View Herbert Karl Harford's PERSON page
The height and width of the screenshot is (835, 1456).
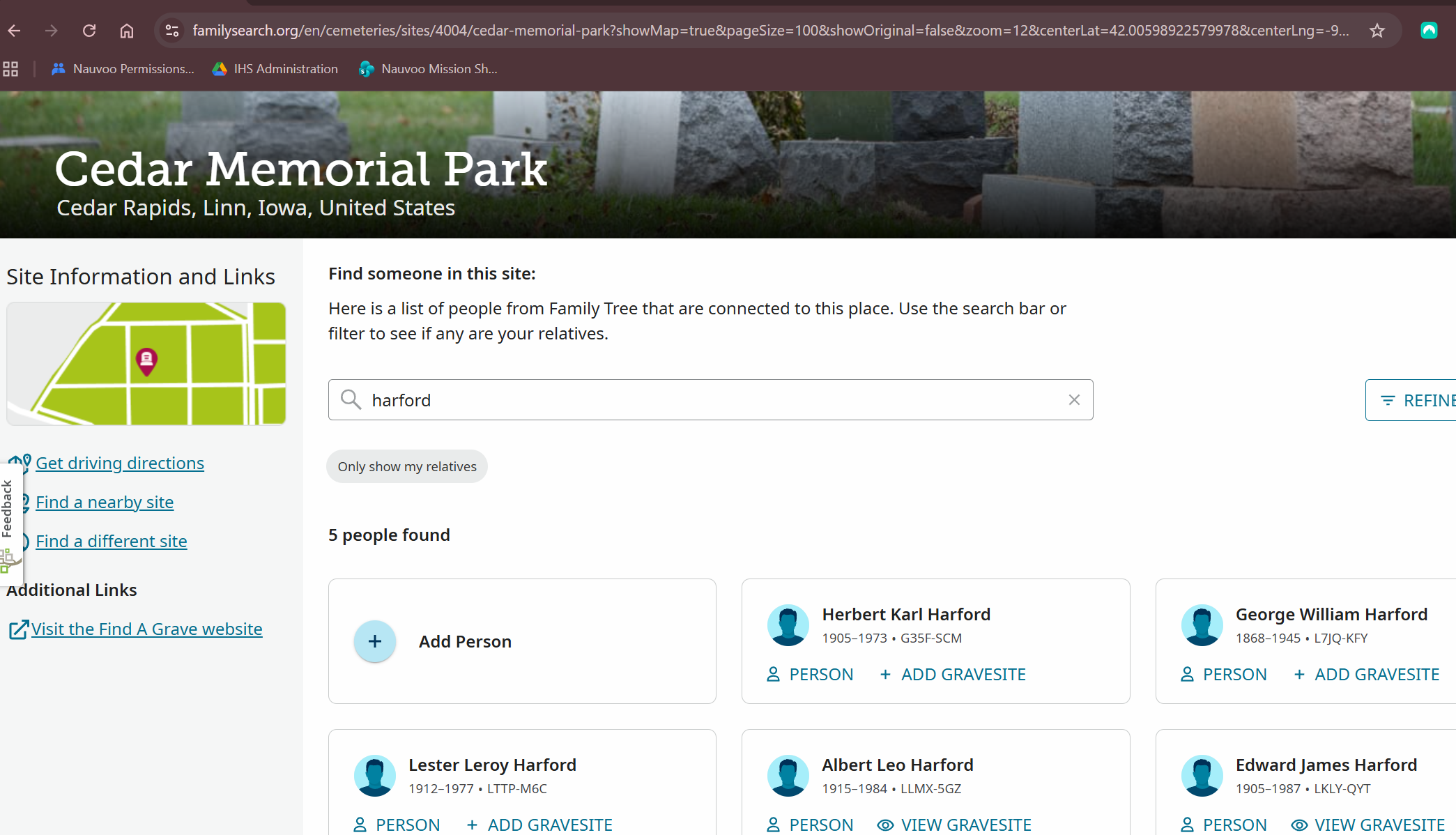(810, 675)
